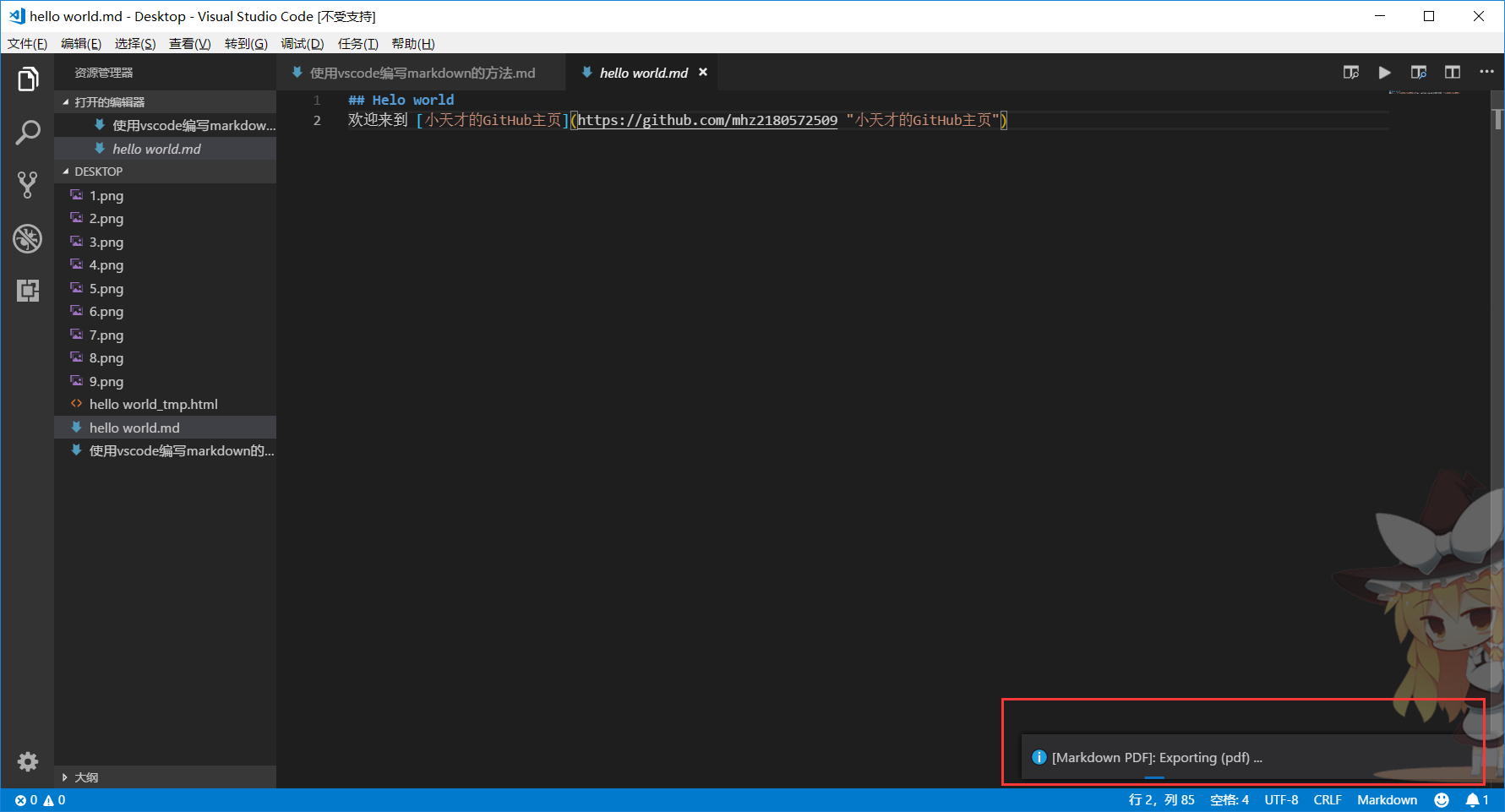This screenshot has height=812, width=1505.
Task: Open the 查看(V) menu
Action: click(190, 44)
